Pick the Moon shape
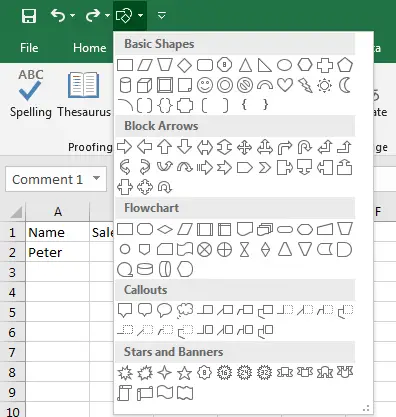 [345, 85]
